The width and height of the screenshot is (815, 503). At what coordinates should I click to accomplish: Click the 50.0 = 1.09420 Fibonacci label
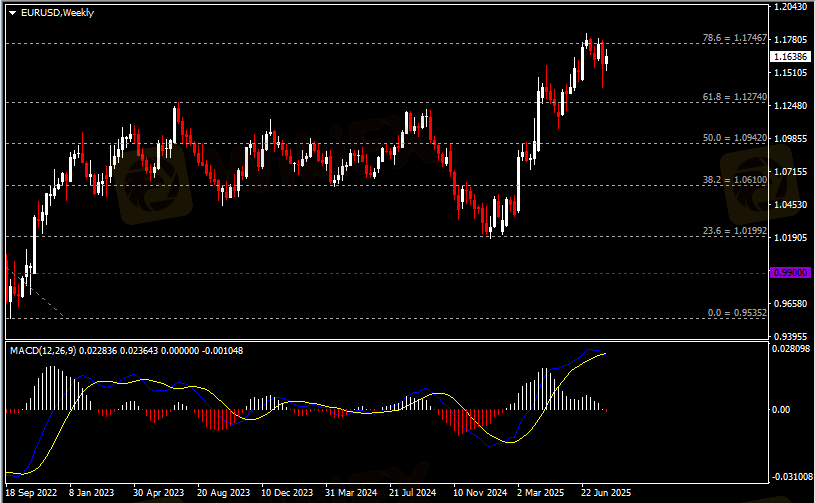734,138
